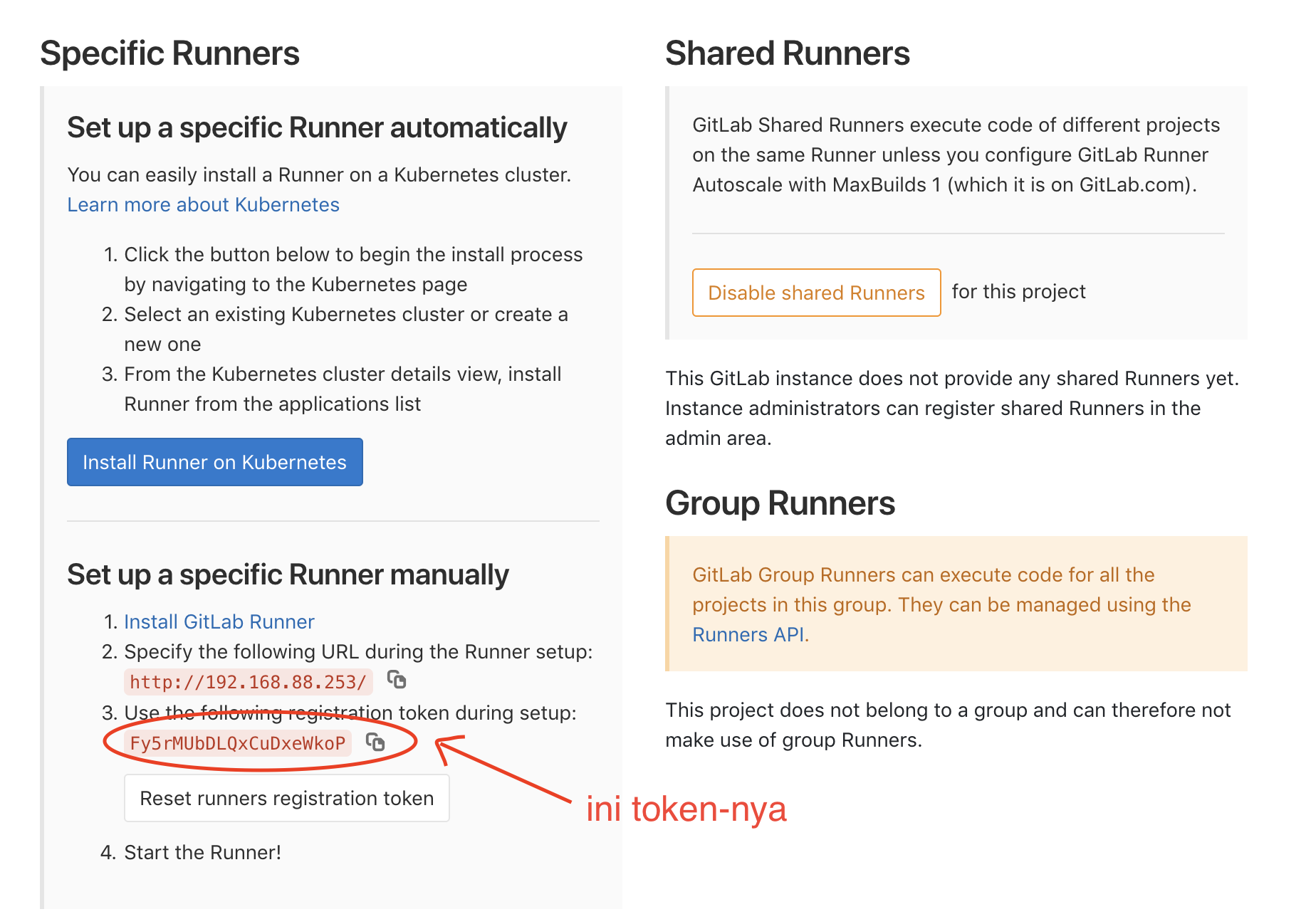The height and width of the screenshot is (924, 1306).
Task: Copy the runner URL with the clipboard icon
Action: pos(397,681)
